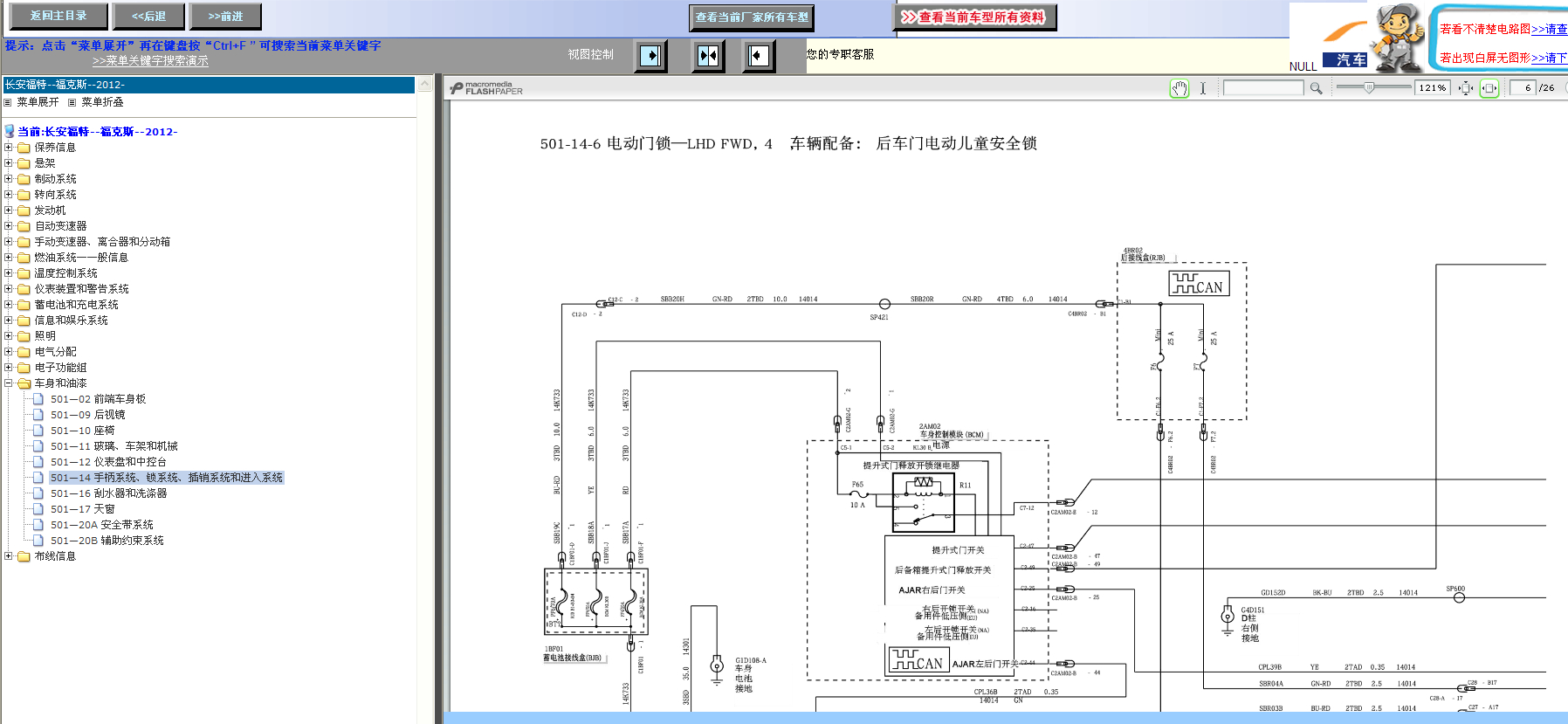Image resolution: width=1568 pixels, height=724 pixels.
Task: Click the 电气分配 folder icon
Action: pos(24,352)
